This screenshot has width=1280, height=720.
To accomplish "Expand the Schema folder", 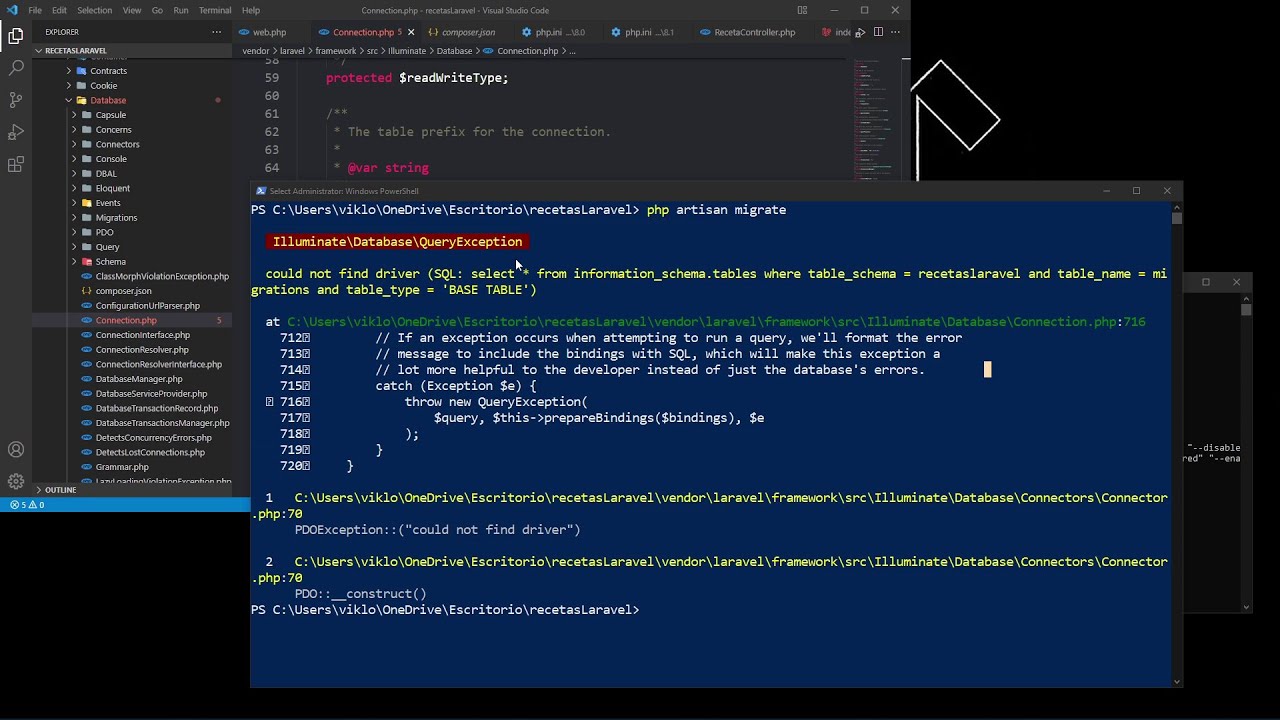I will coord(110,262).
